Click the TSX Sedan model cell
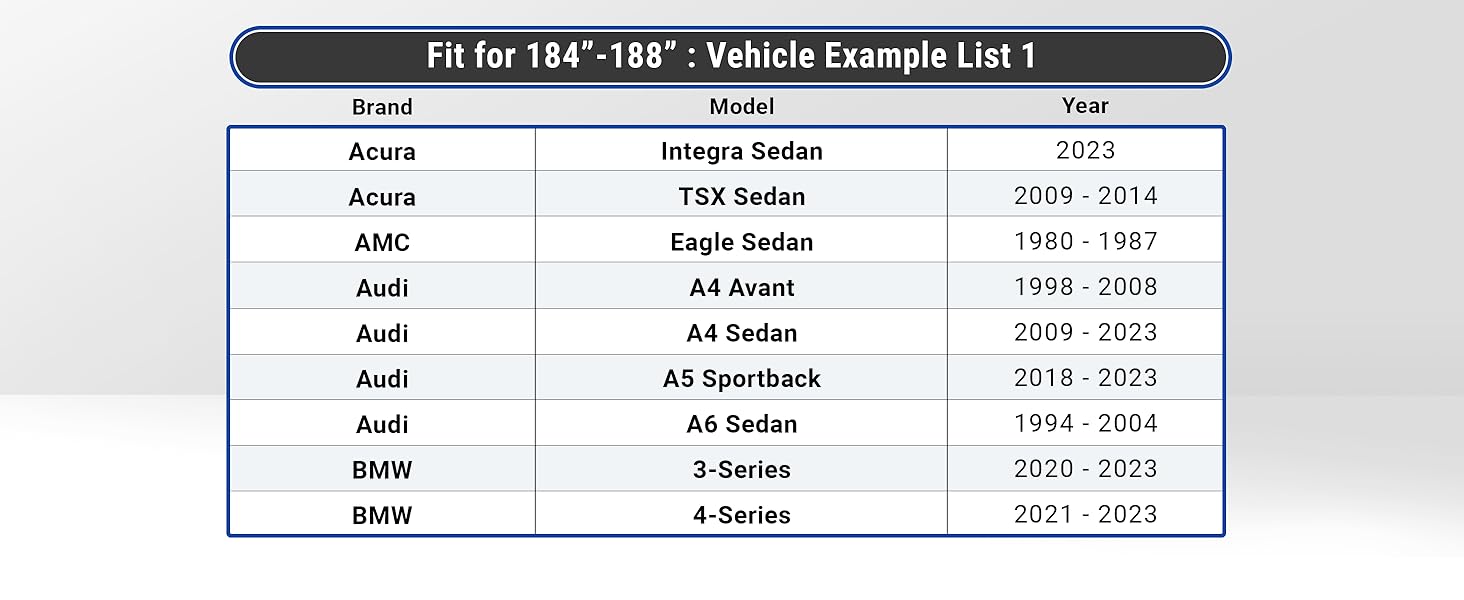 click(742, 195)
